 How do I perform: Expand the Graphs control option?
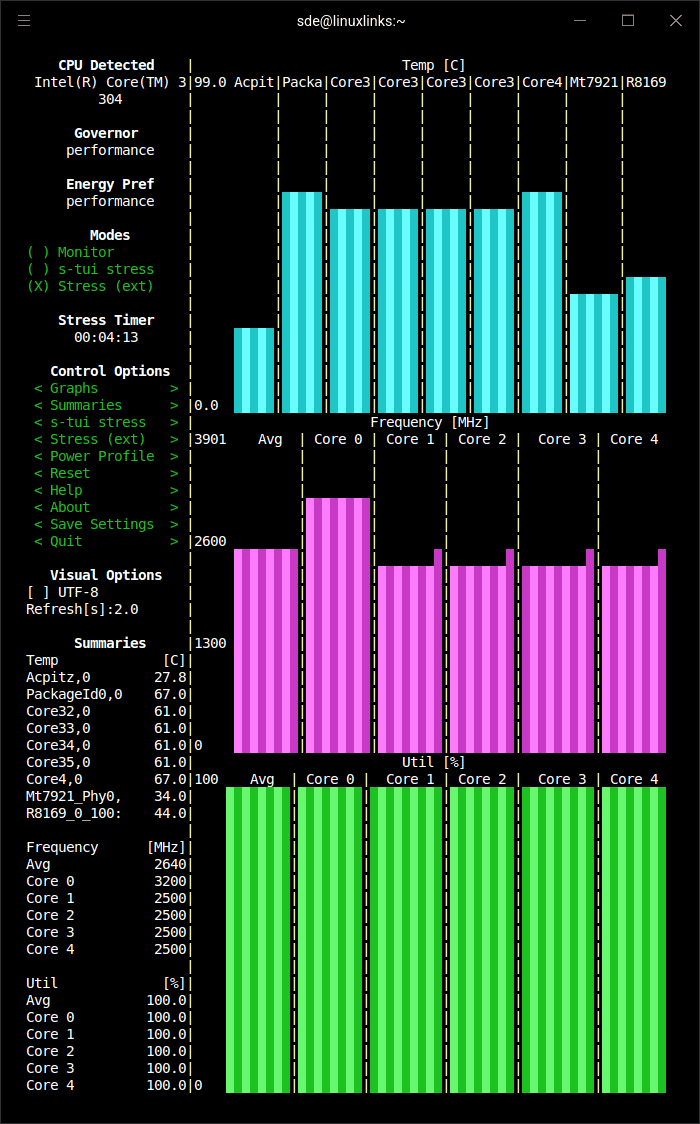106,389
